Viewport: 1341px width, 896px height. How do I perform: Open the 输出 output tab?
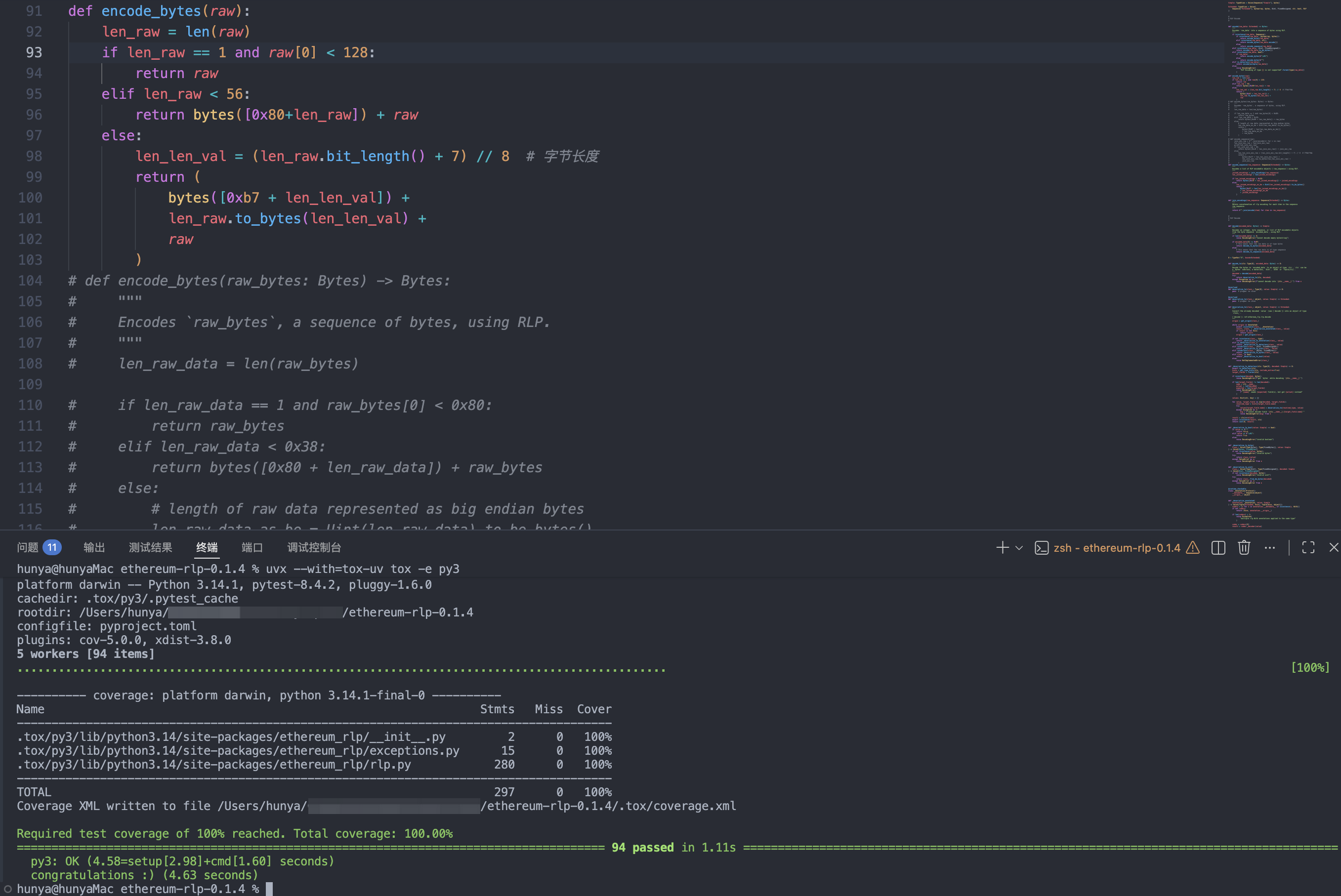pyautogui.click(x=94, y=547)
